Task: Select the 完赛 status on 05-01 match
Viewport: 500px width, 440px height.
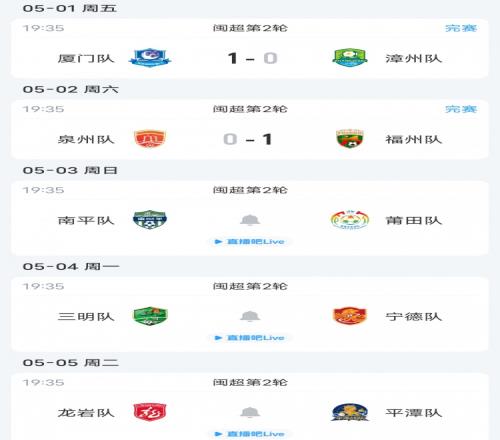Action: coord(461,28)
